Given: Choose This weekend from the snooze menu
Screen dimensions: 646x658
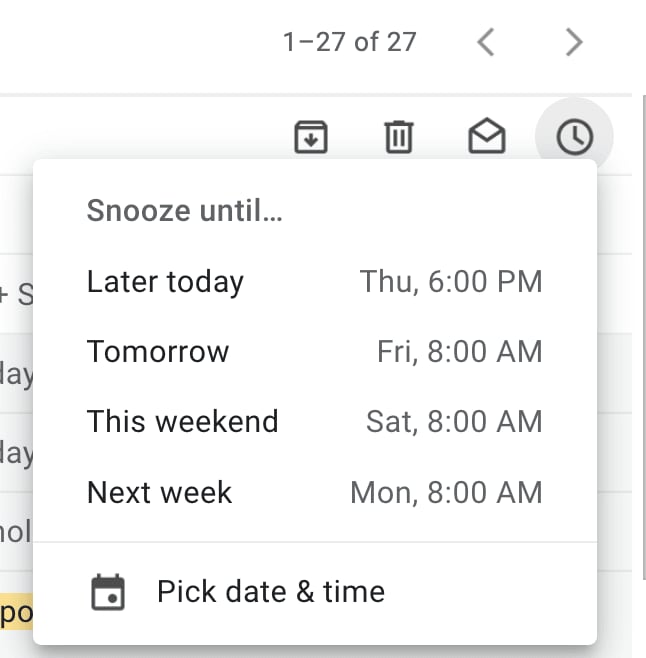Looking at the screenshot, I should click(x=315, y=421).
